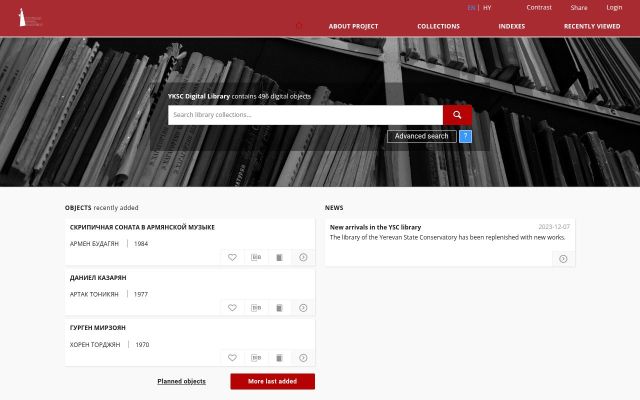The height and width of the screenshot is (400, 640).
Task: Click author Артак Тоникян
Action: 94,294
